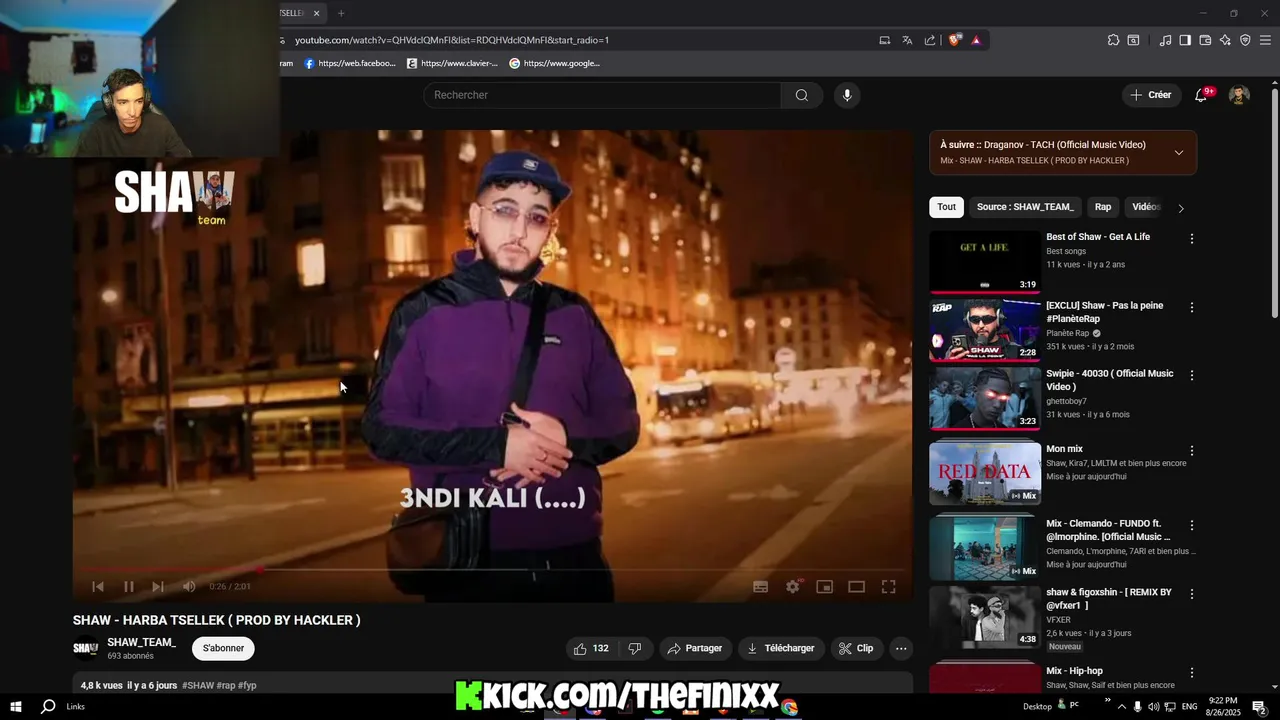Select the Source : SHAW_TEAM_ chip
The image size is (1280, 720).
click(x=1025, y=207)
